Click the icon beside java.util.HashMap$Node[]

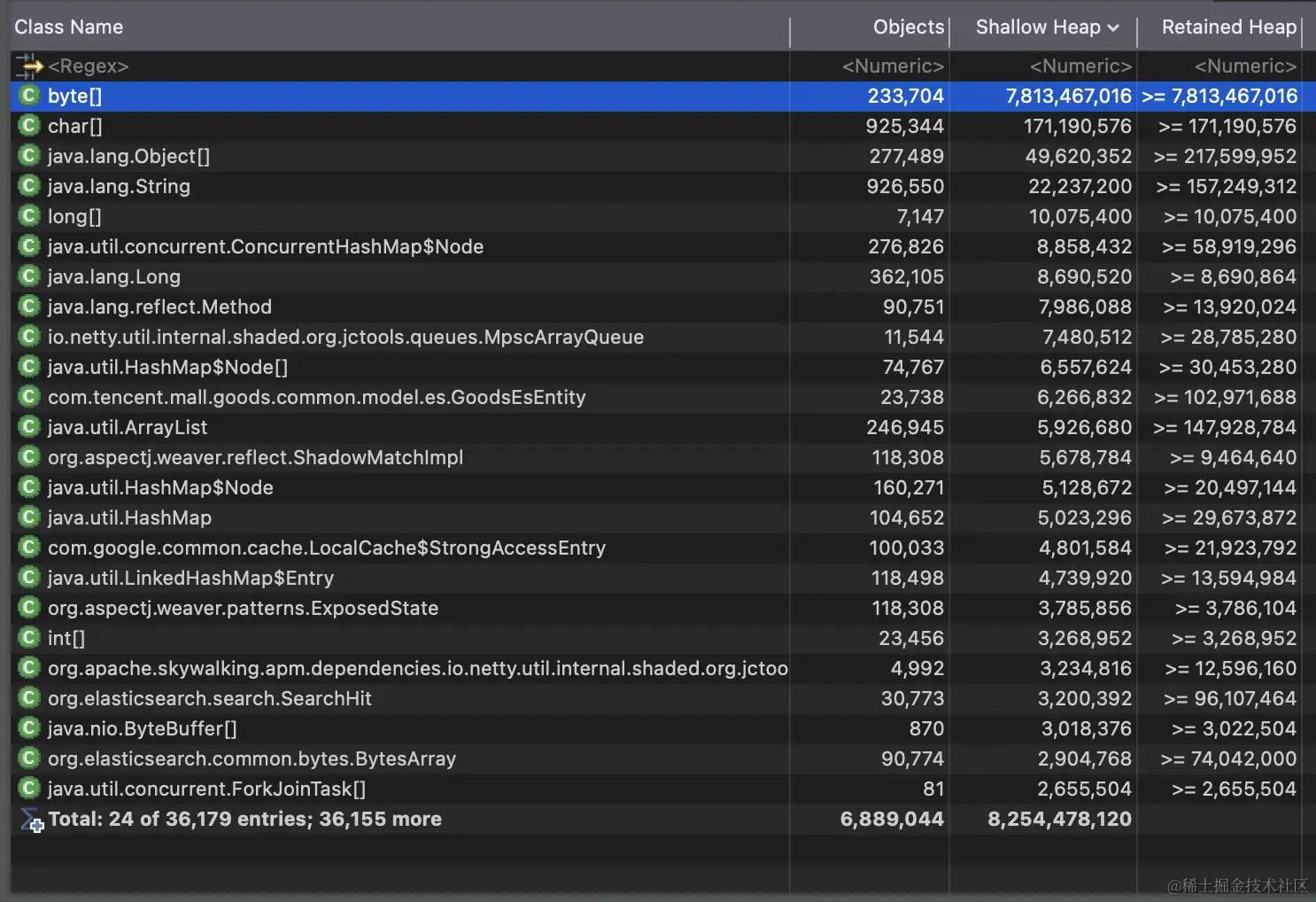click(x=29, y=367)
